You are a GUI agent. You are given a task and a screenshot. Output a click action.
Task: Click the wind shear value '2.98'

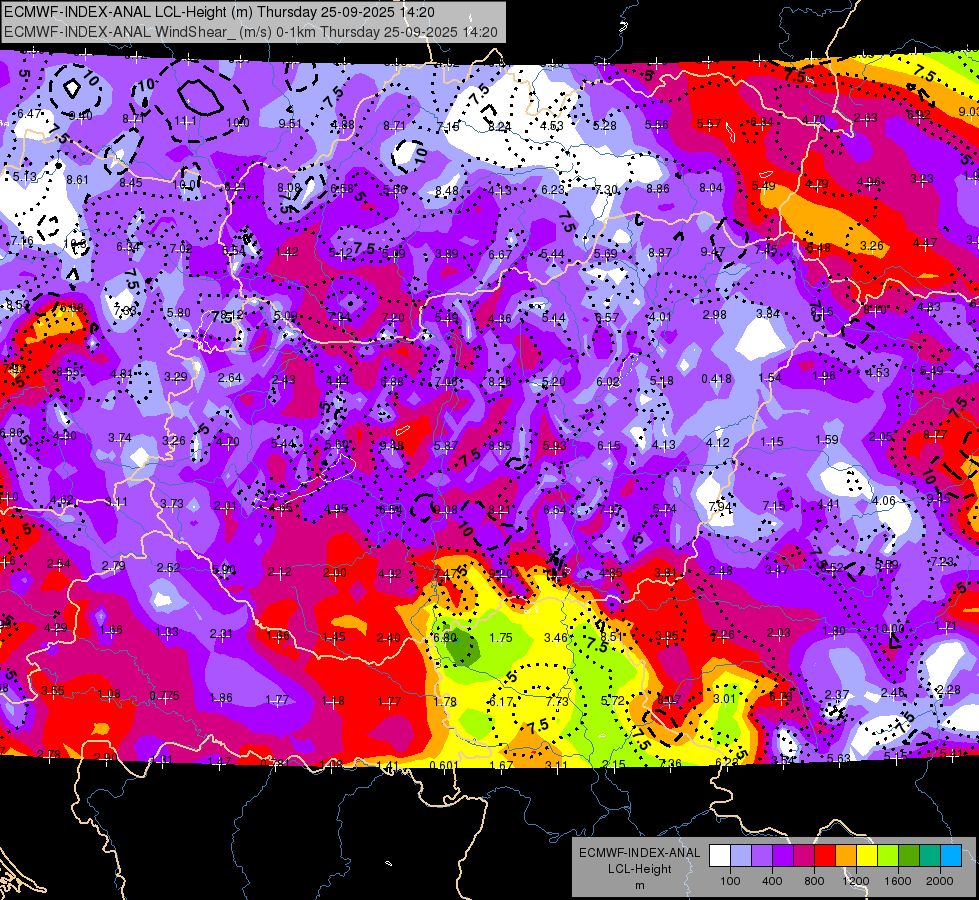click(x=715, y=314)
